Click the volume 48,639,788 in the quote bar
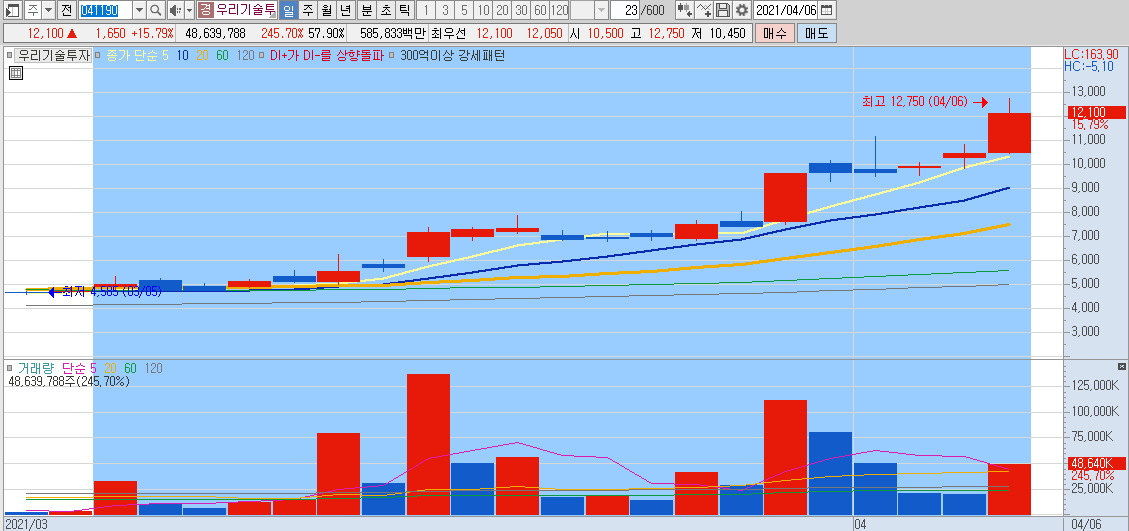This screenshot has height=531, width=1129. click(215, 33)
